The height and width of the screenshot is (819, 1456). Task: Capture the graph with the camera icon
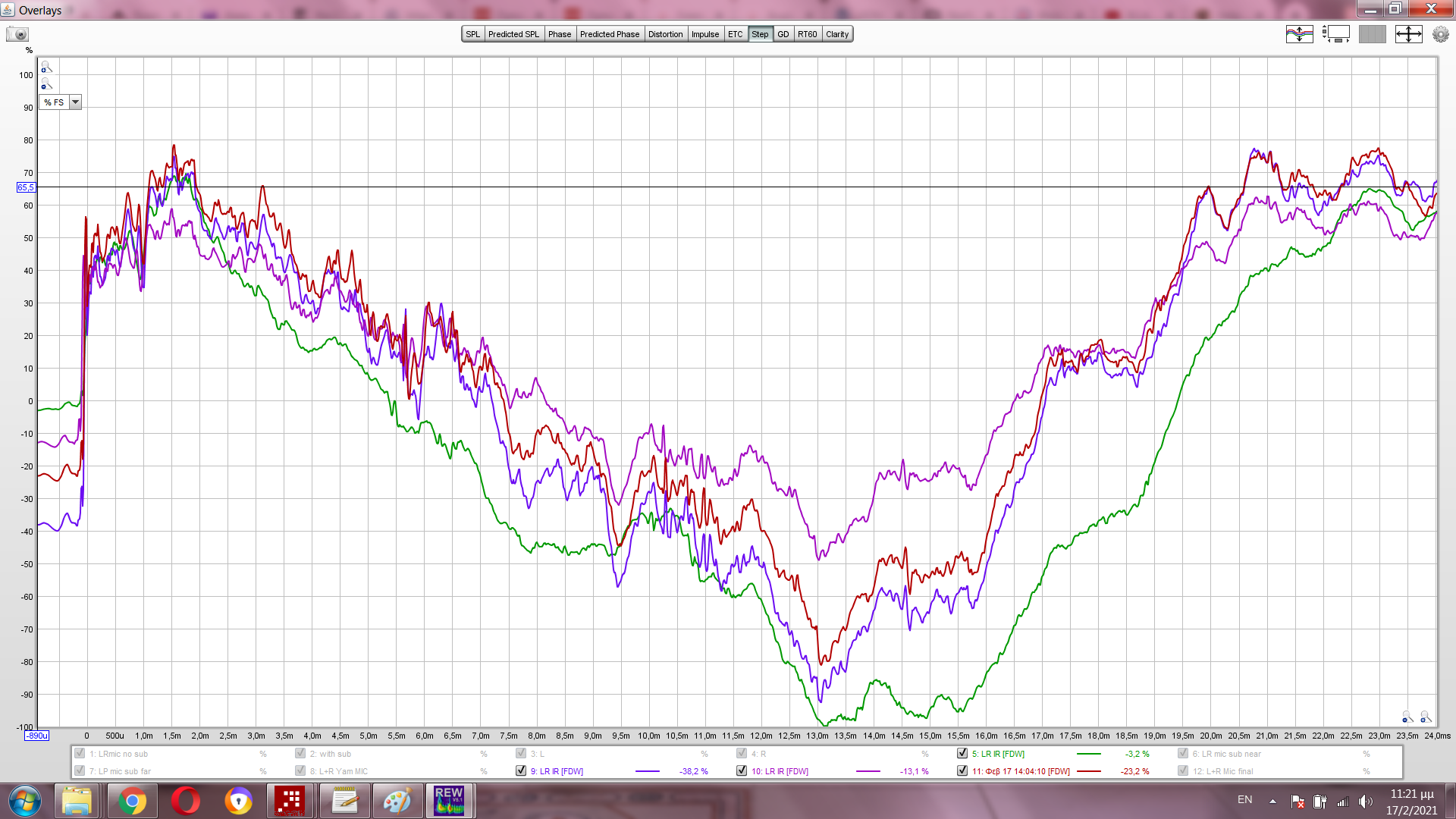[17, 34]
